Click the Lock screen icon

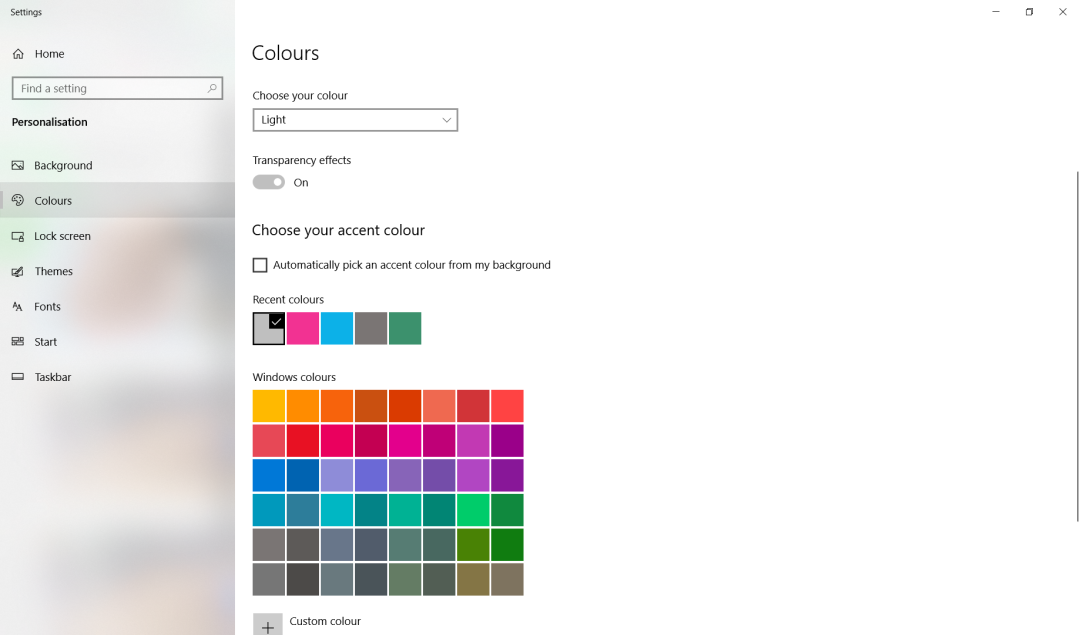coord(18,237)
